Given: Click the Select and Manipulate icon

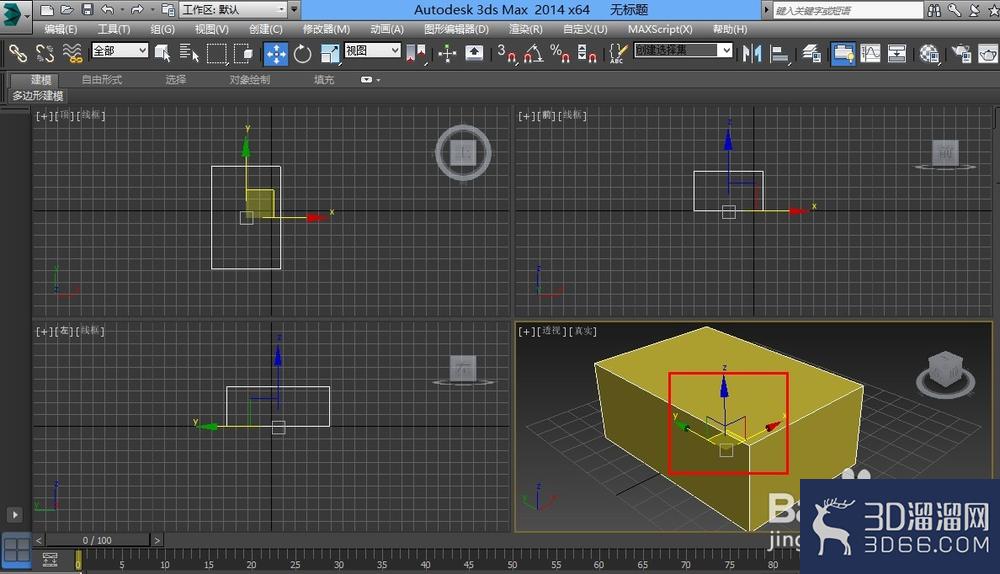Looking at the screenshot, I should tap(447, 54).
